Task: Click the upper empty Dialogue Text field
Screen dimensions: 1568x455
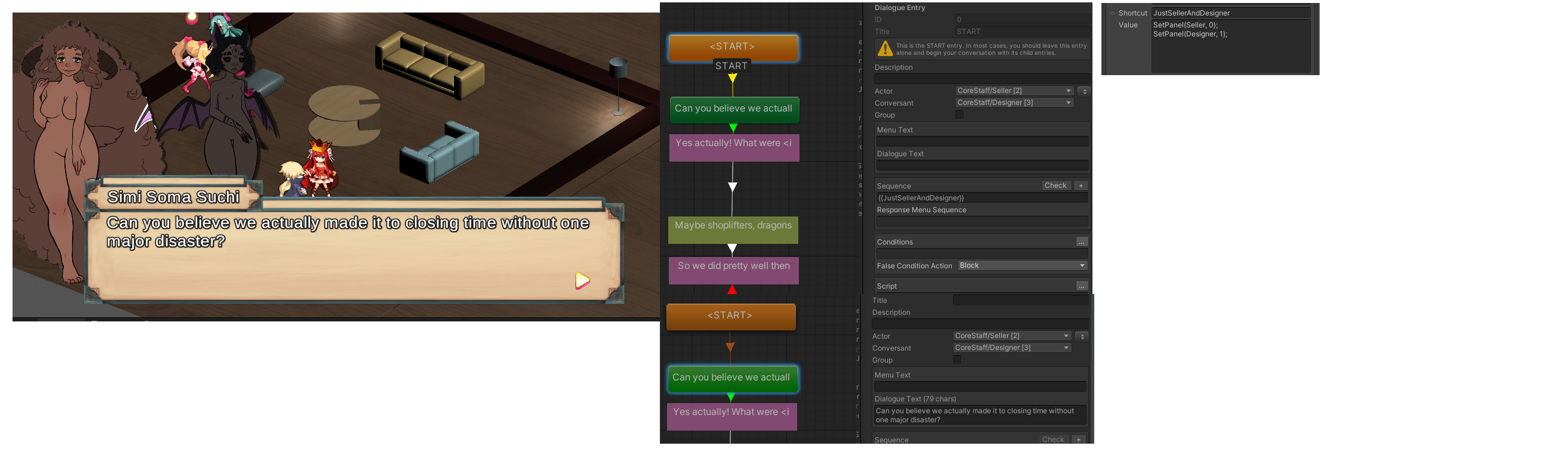Action: 982,165
